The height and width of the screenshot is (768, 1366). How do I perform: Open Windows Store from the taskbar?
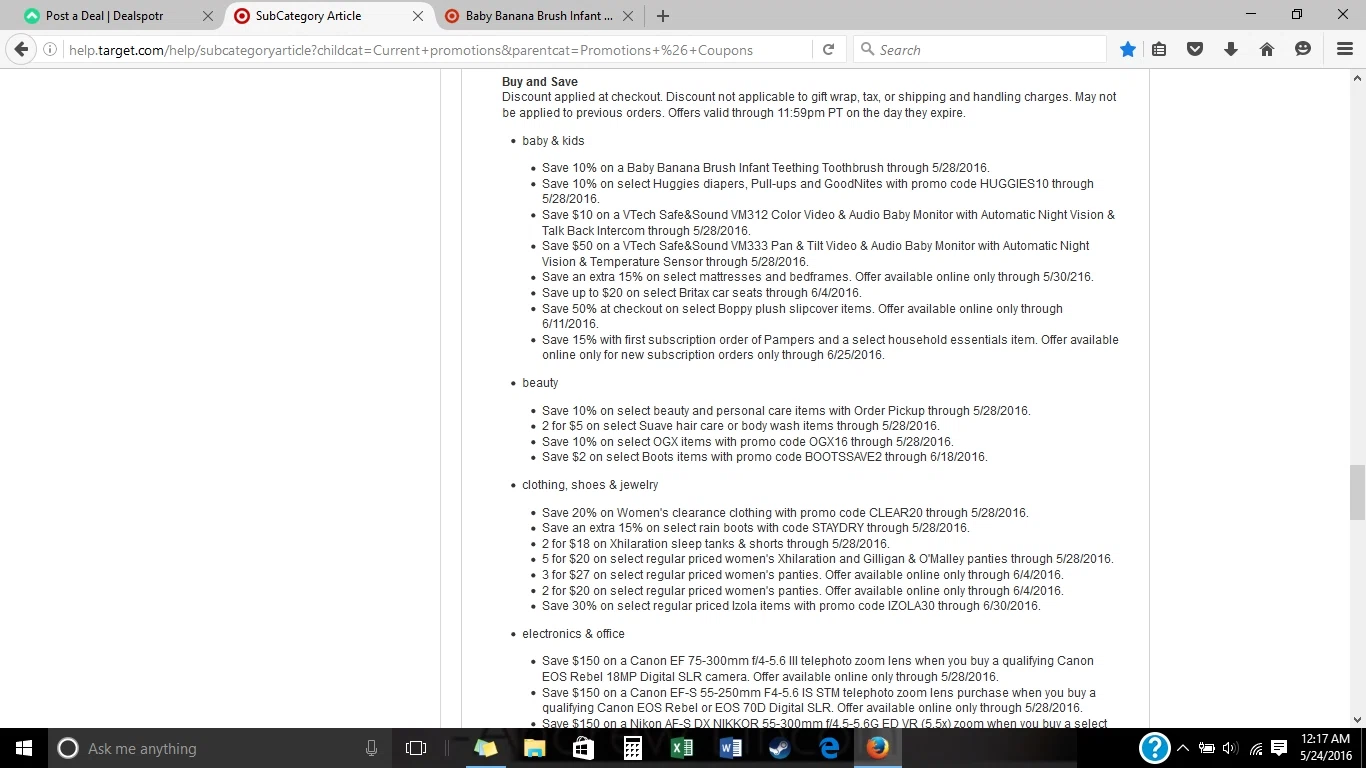tap(583, 748)
